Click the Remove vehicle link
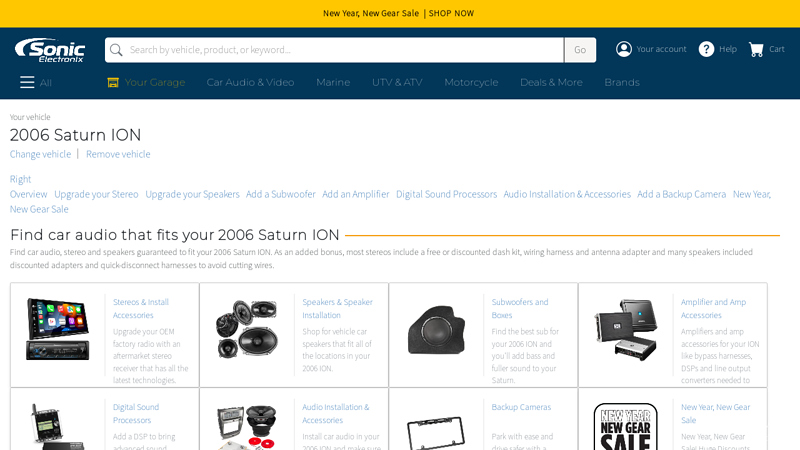Viewport: 800px width, 450px height. pyautogui.click(x=118, y=154)
